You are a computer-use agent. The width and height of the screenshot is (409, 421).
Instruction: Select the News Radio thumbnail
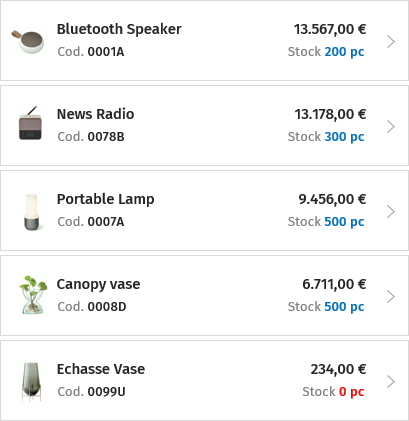30,123
